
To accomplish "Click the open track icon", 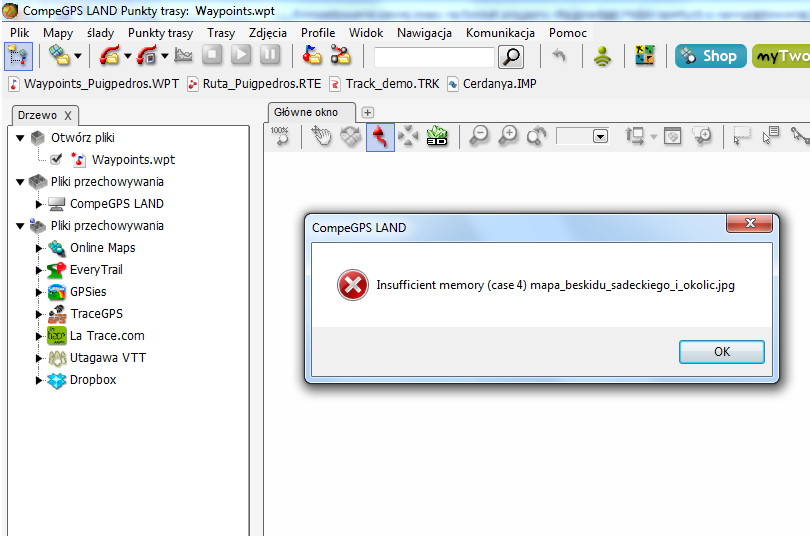I will [x=110, y=56].
